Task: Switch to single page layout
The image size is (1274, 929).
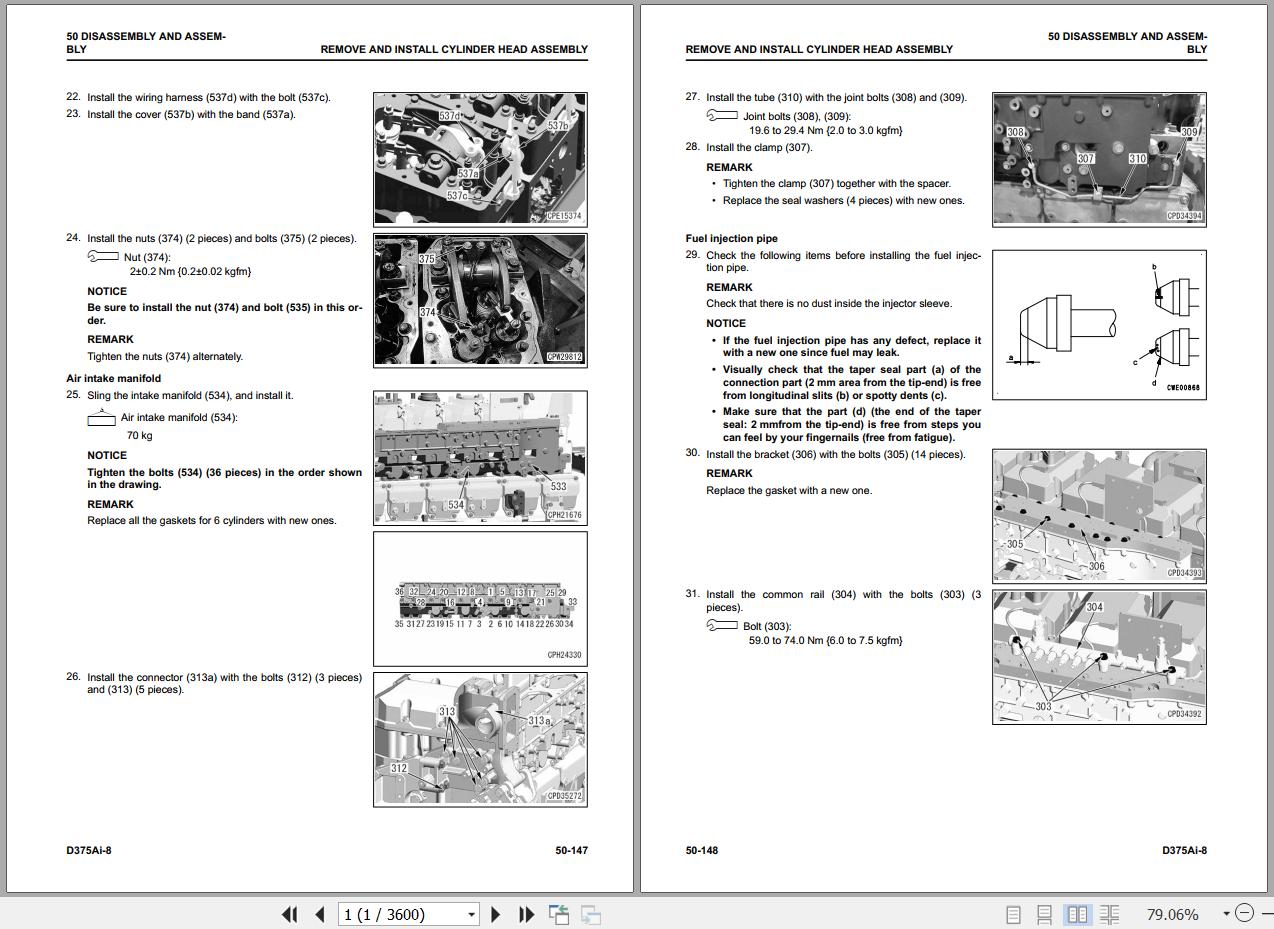Action: click(1013, 914)
